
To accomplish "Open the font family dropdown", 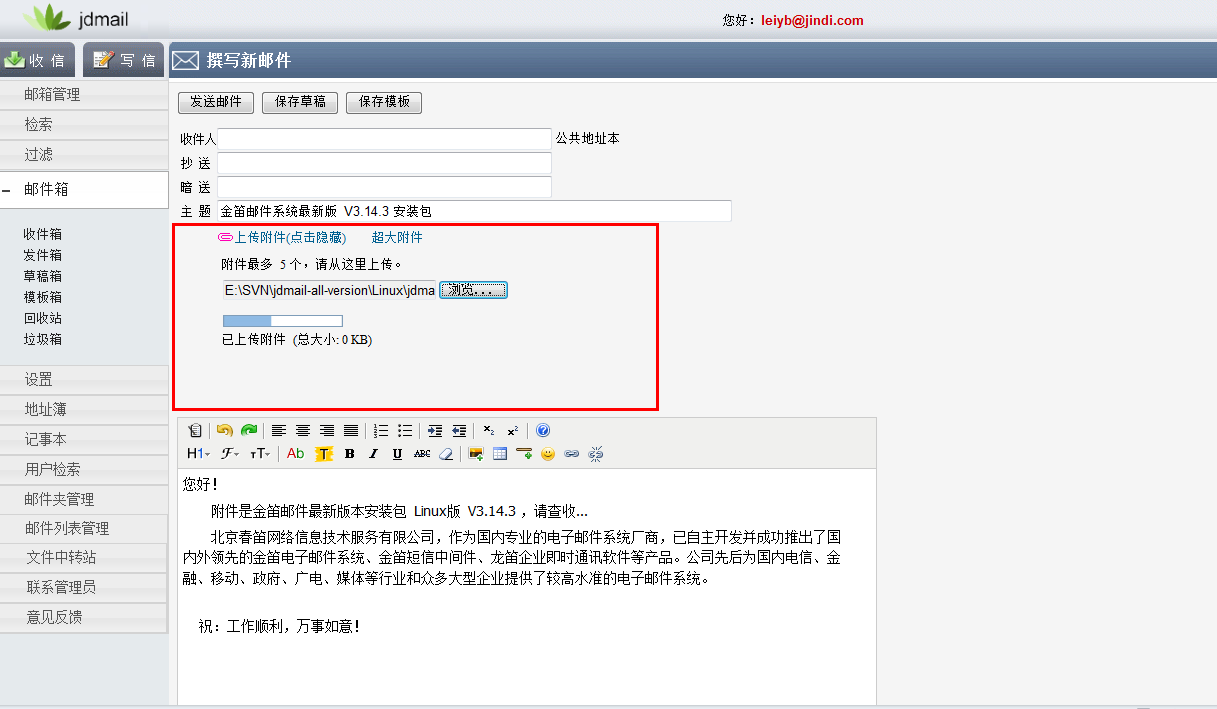I will (230, 454).
